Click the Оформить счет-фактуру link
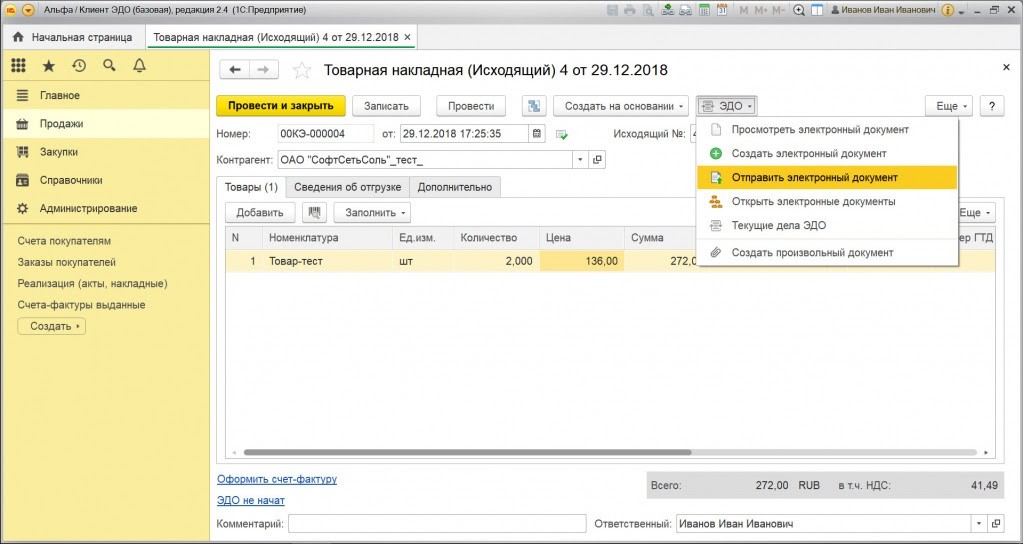Image resolution: width=1023 pixels, height=544 pixels. pos(277,479)
